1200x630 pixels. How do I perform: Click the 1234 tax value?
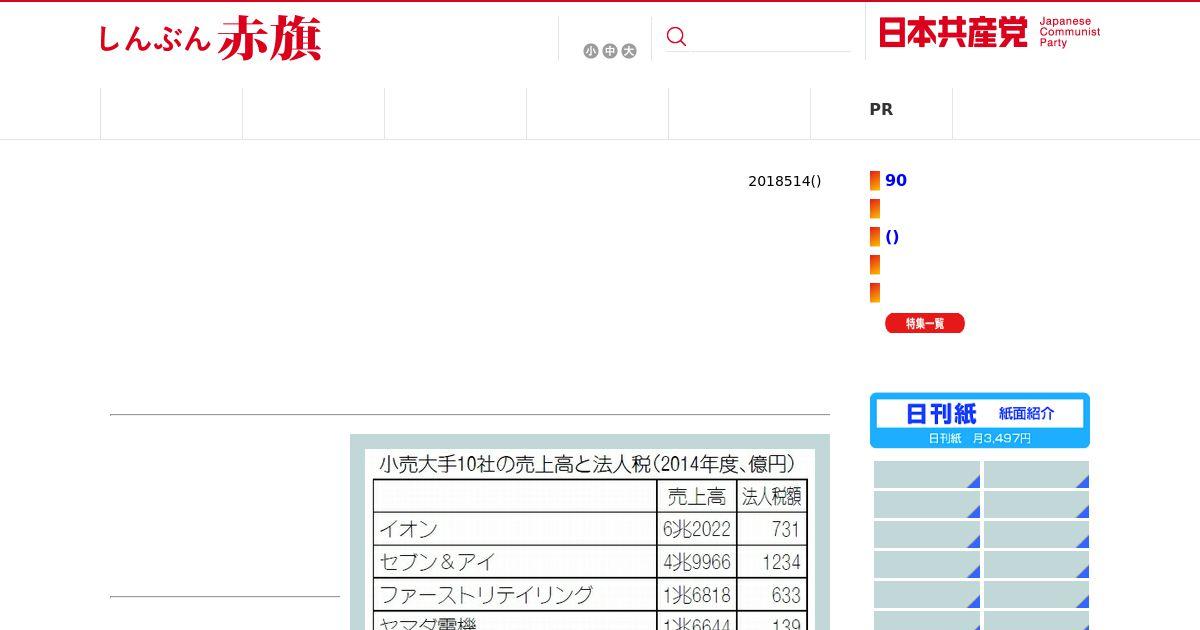pyautogui.click(x=781, y=562)
